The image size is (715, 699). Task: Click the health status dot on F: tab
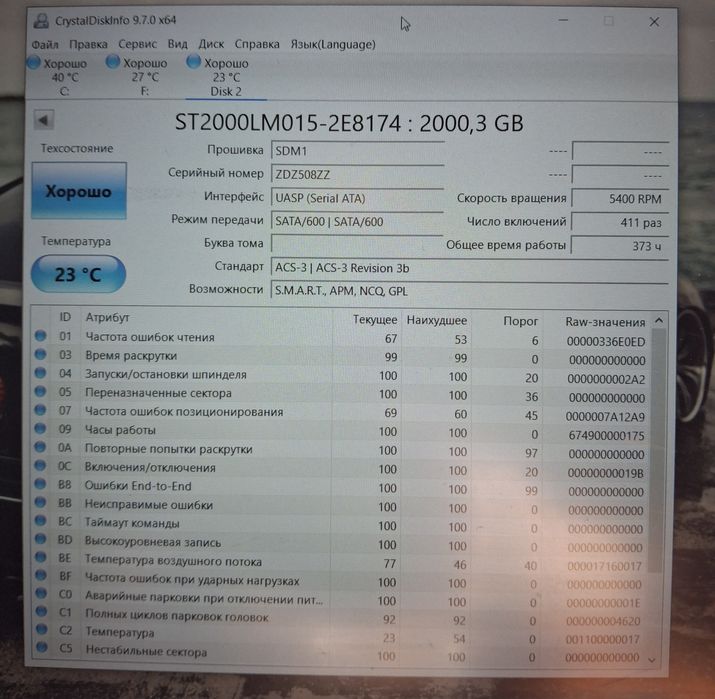pyautogui.click(x=113, y=62)
